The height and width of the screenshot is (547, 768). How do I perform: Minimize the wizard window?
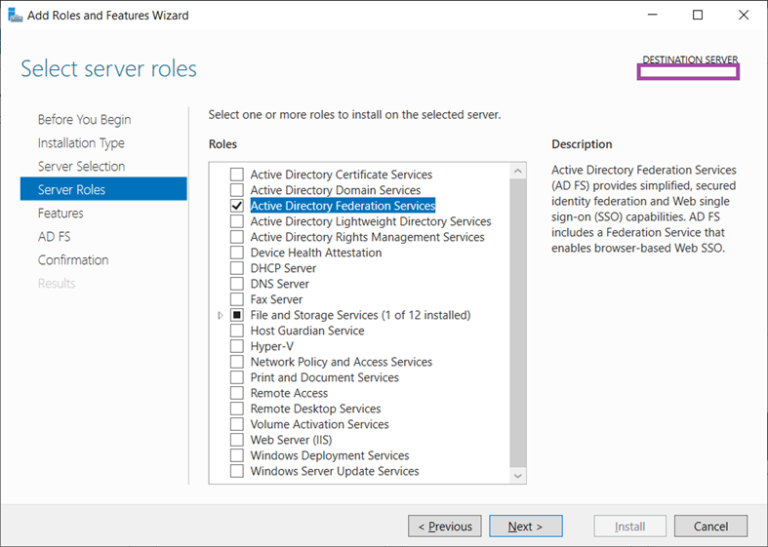[x=652, y=15]
